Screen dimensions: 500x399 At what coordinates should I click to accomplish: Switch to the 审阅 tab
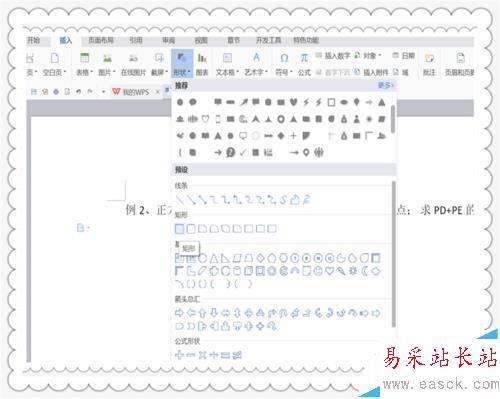[x=169, y=41]
